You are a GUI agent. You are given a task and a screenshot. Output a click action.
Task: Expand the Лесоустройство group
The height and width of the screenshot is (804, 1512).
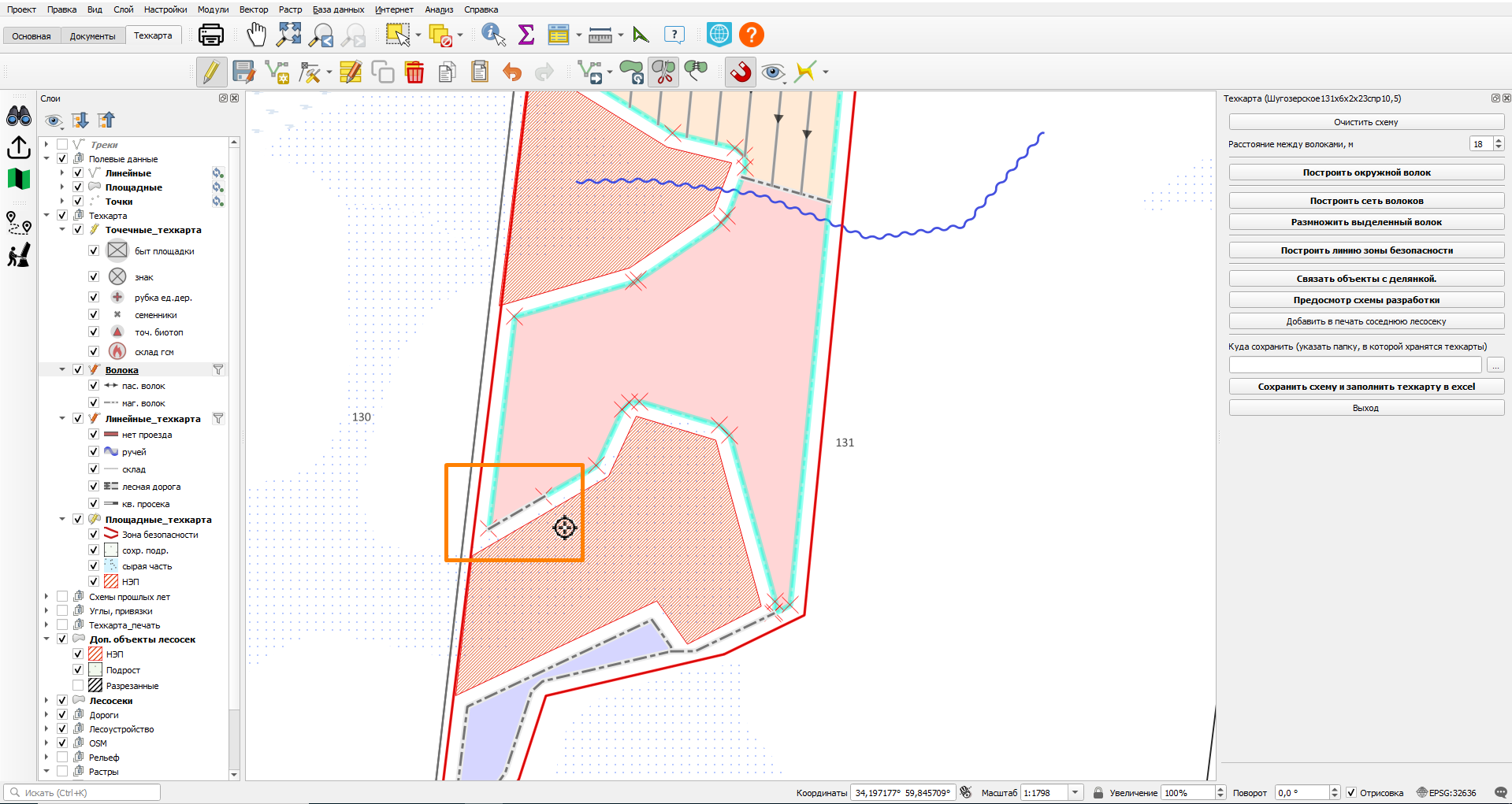click(x=46, y=729)
